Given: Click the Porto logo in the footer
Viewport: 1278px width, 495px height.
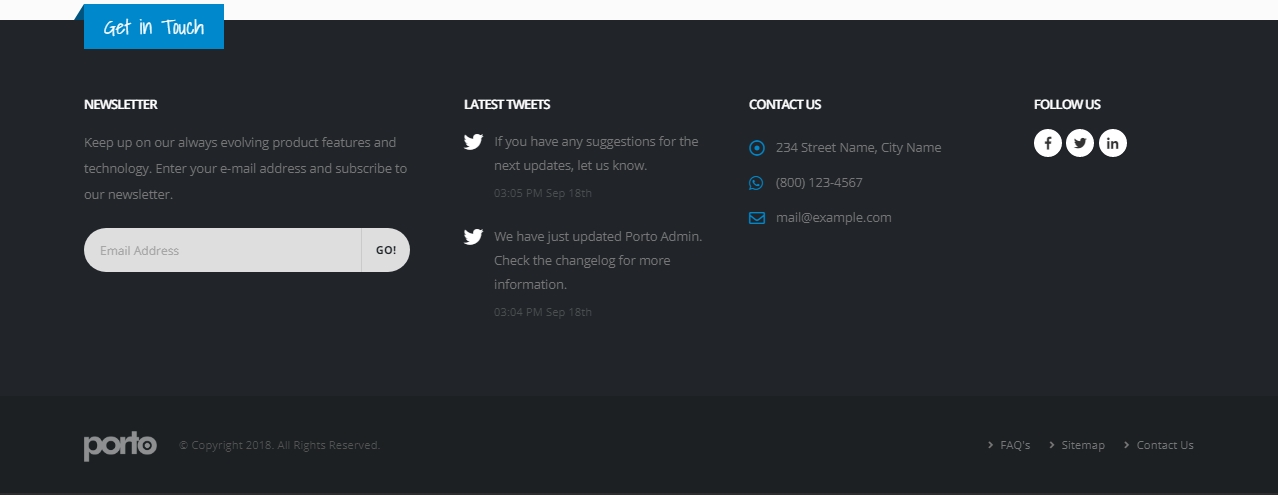Looking at the screenshot, I should click(120, 445).
